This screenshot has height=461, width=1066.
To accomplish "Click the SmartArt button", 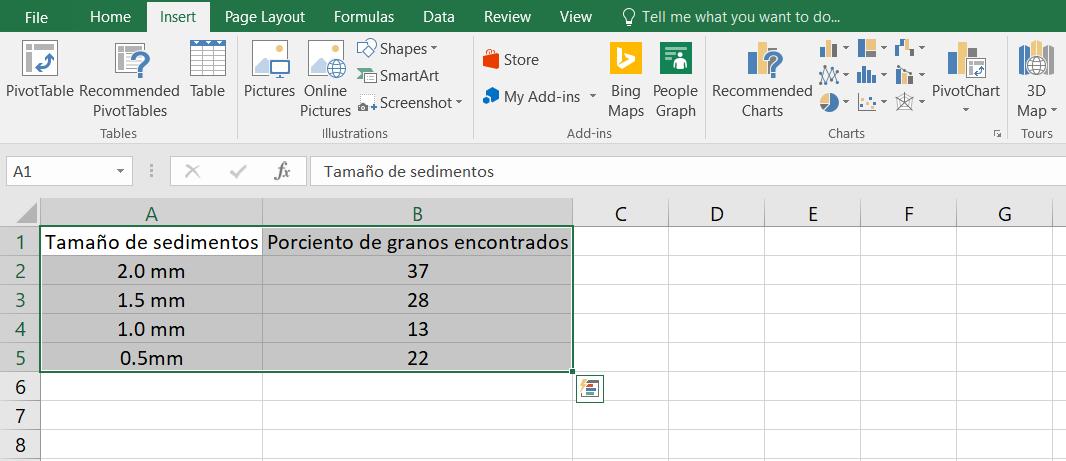I will pyautogui.click(x=398, y=76).
